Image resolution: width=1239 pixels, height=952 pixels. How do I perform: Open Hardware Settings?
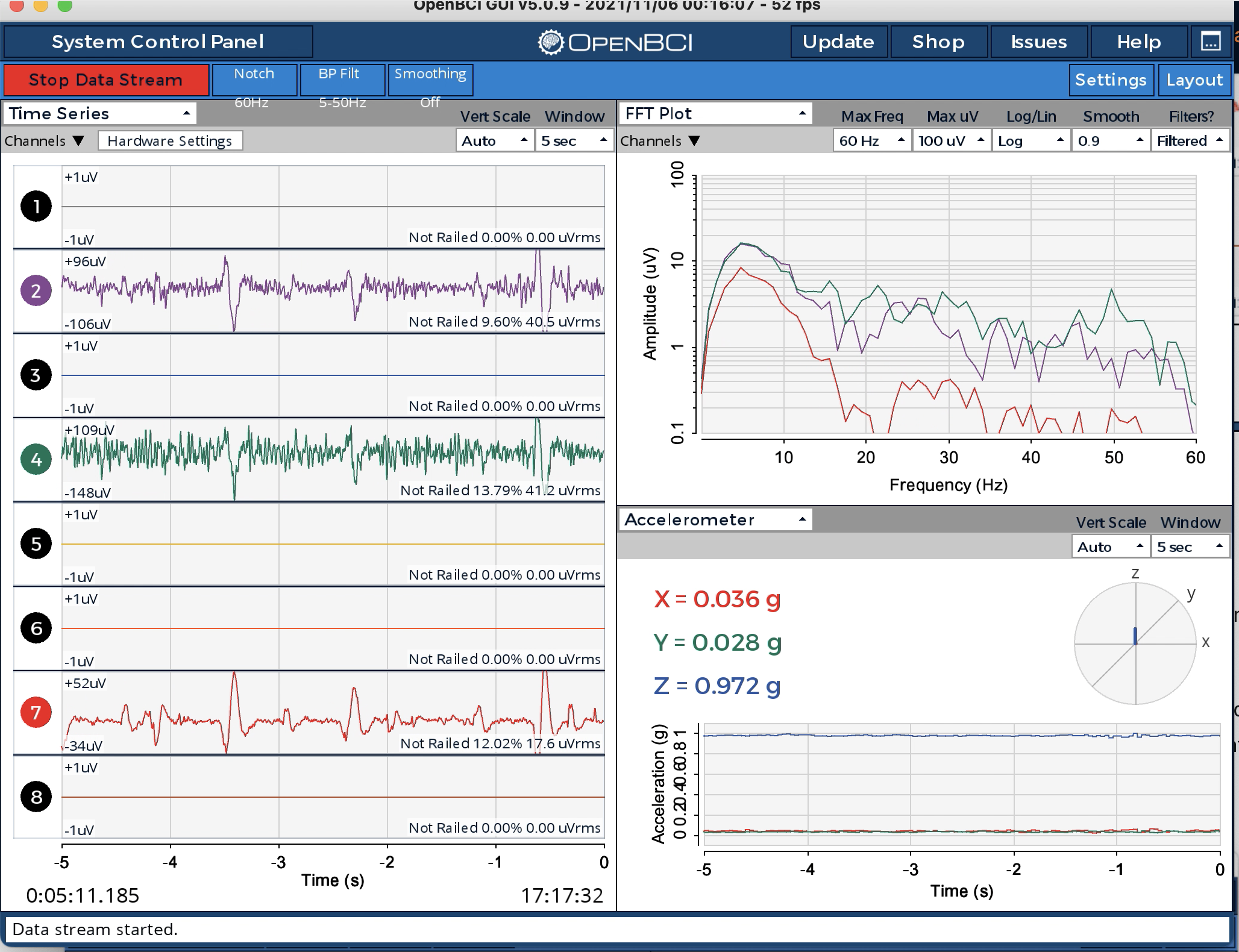point(170,140)
